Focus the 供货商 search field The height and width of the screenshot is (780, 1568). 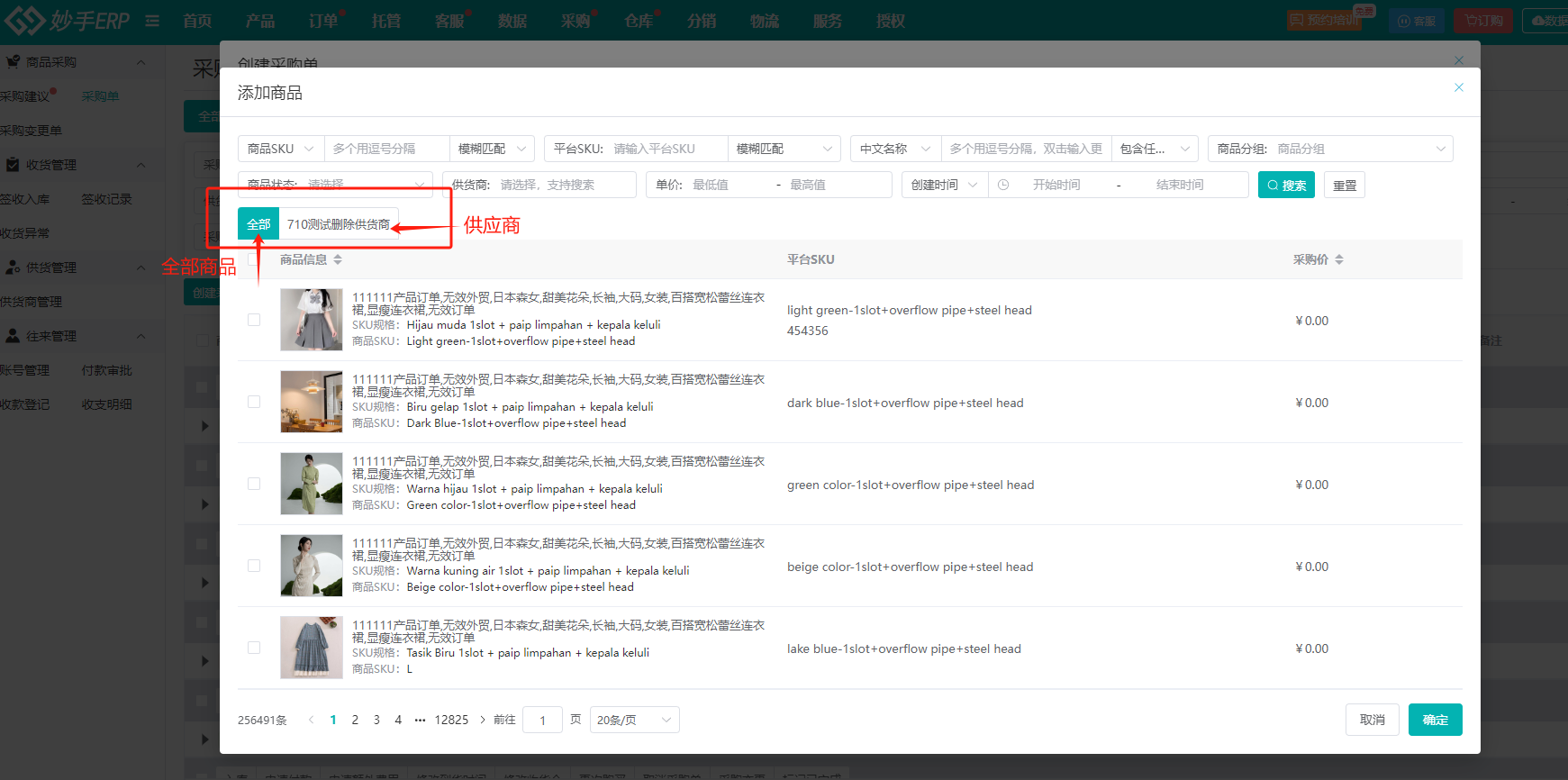[566, 185]
